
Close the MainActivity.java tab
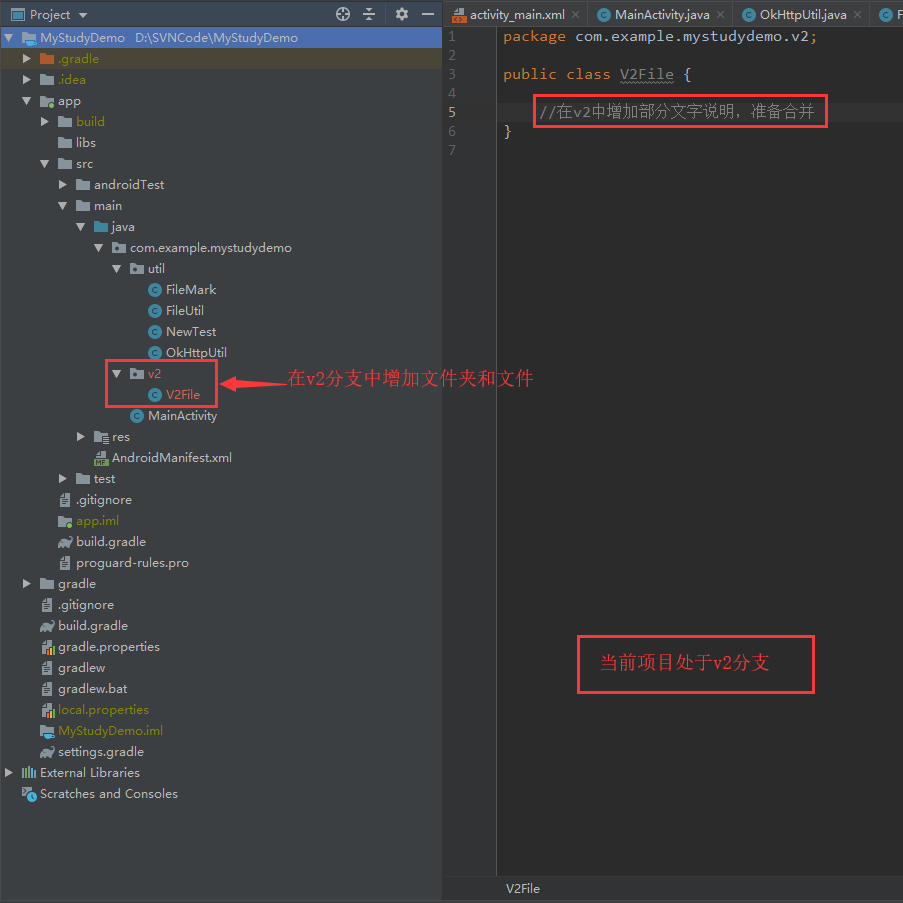[x=720, y=15]
